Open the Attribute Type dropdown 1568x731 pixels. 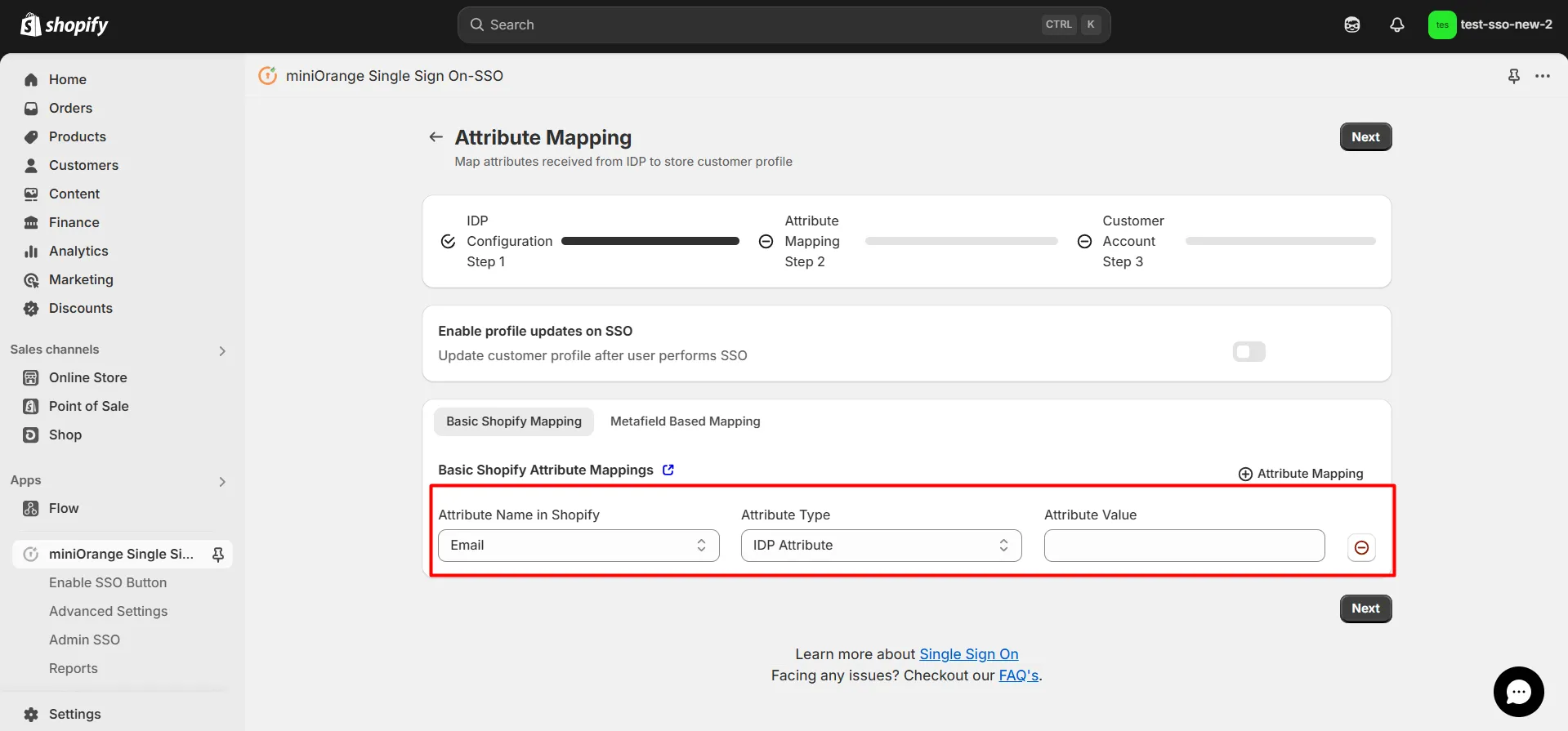(x=881, y=546)
